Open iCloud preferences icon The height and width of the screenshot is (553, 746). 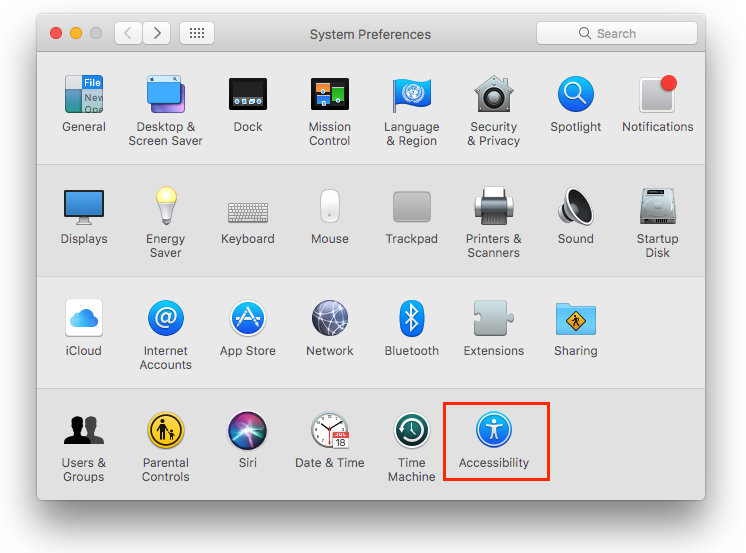click(84, 318)
